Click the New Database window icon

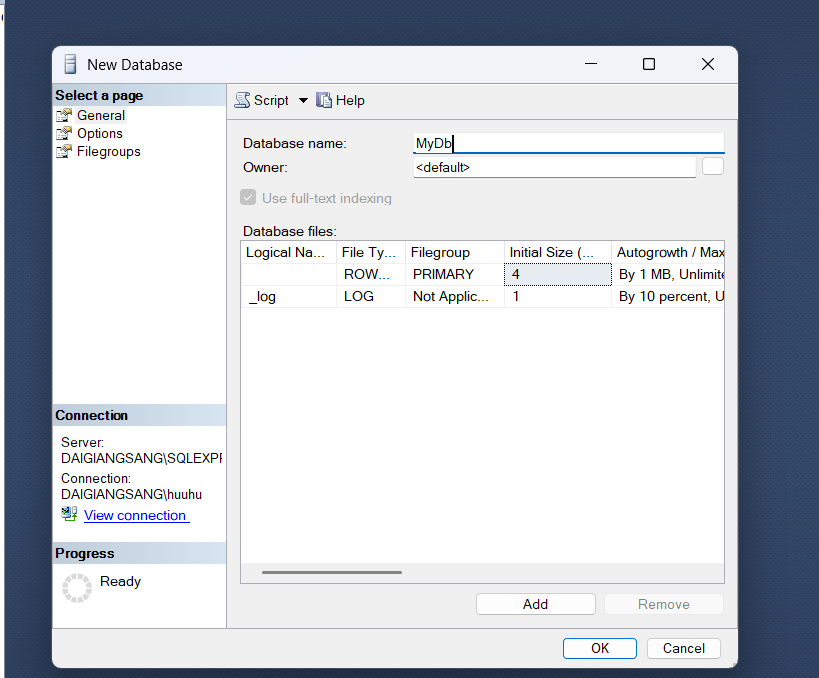[x=70, y=65]
